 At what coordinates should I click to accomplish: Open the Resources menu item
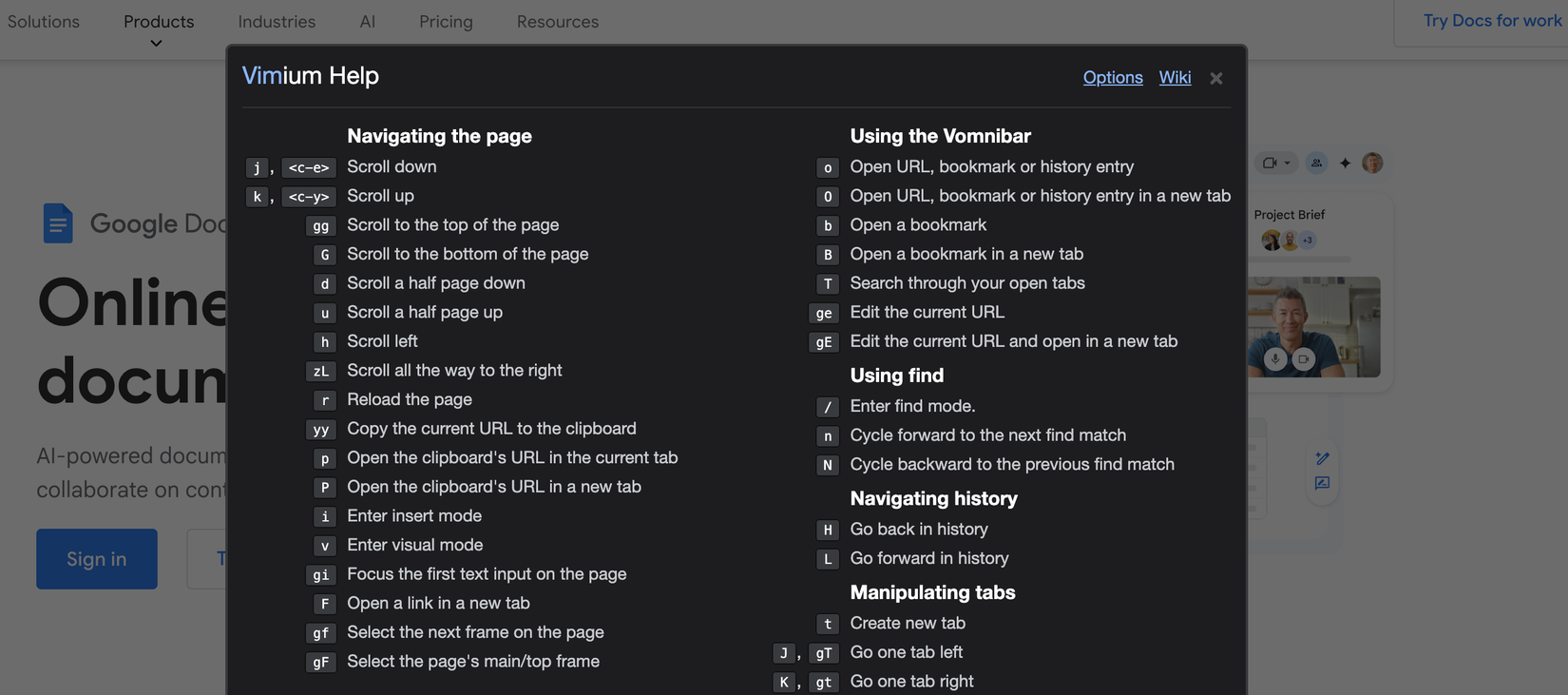tap(558, 21)
